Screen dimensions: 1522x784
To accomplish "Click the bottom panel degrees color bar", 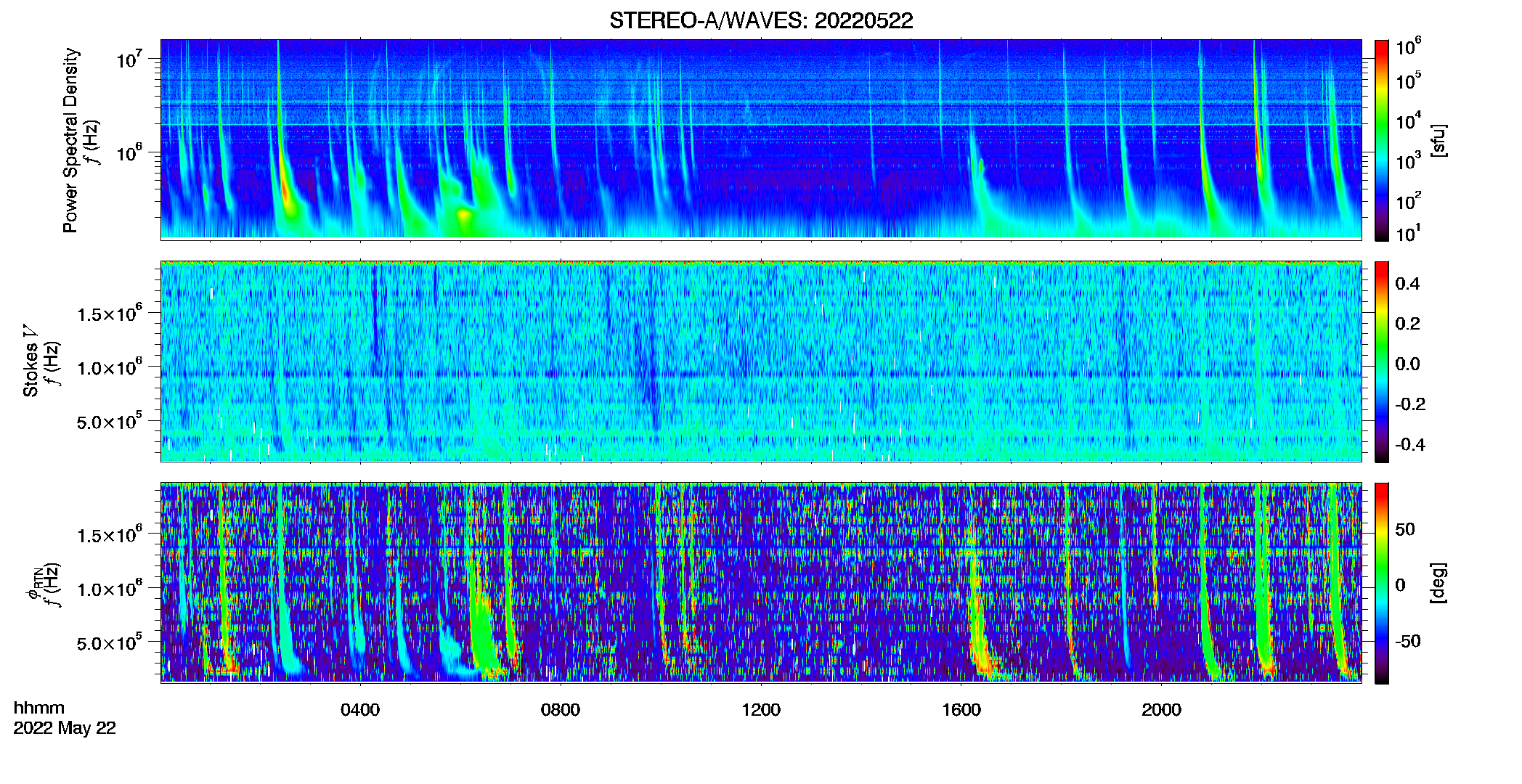I will [x=1382, y=583].
